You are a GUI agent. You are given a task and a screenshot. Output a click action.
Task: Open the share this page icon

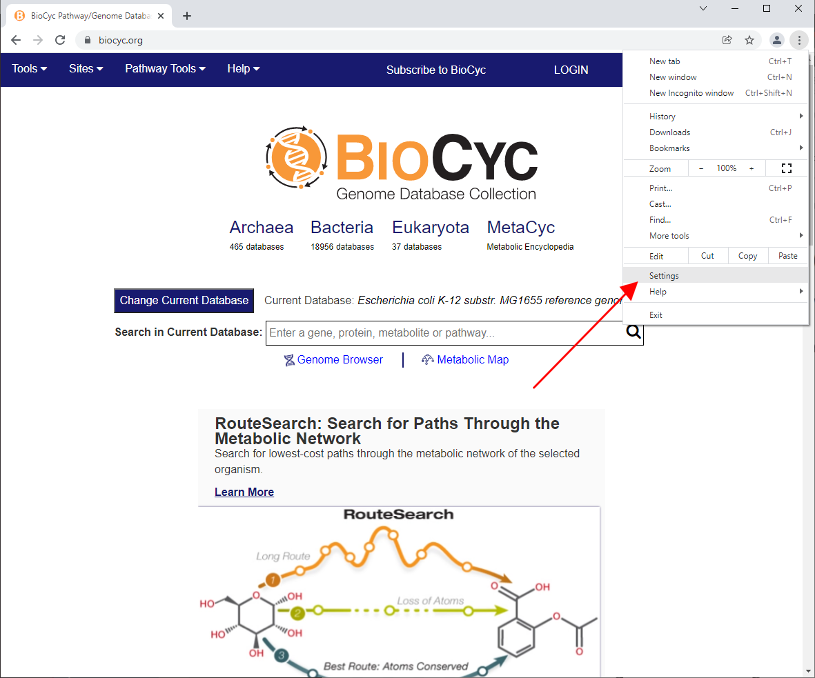click(x=727, y=40)
